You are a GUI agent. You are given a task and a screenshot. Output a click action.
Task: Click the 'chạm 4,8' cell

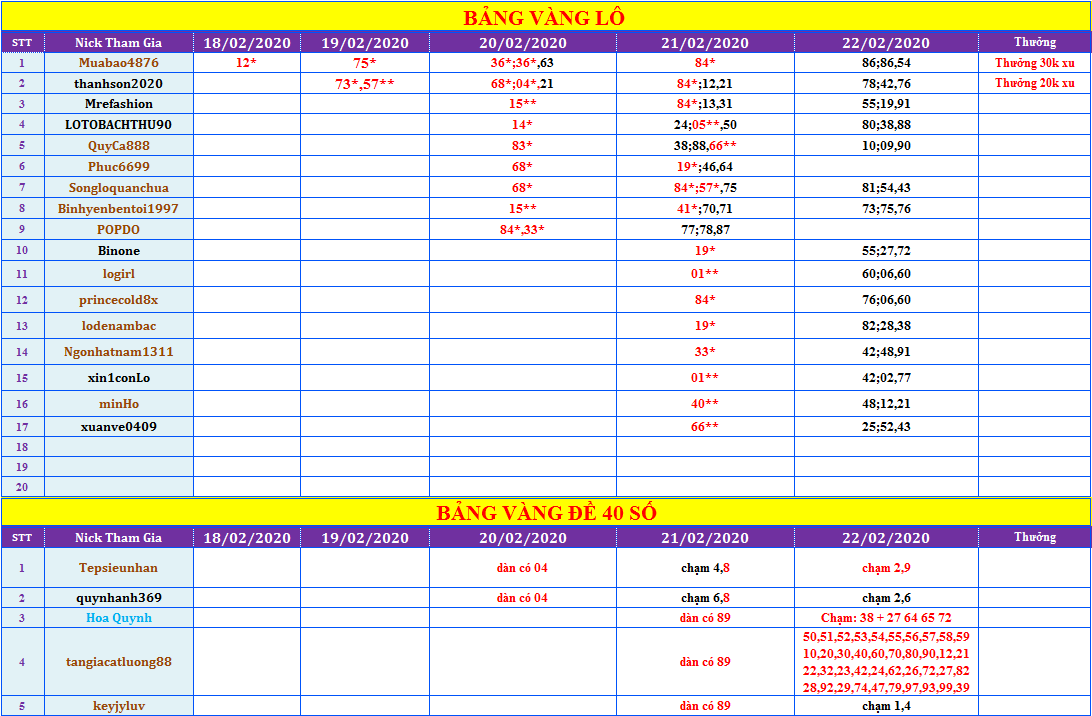[705, 568]
